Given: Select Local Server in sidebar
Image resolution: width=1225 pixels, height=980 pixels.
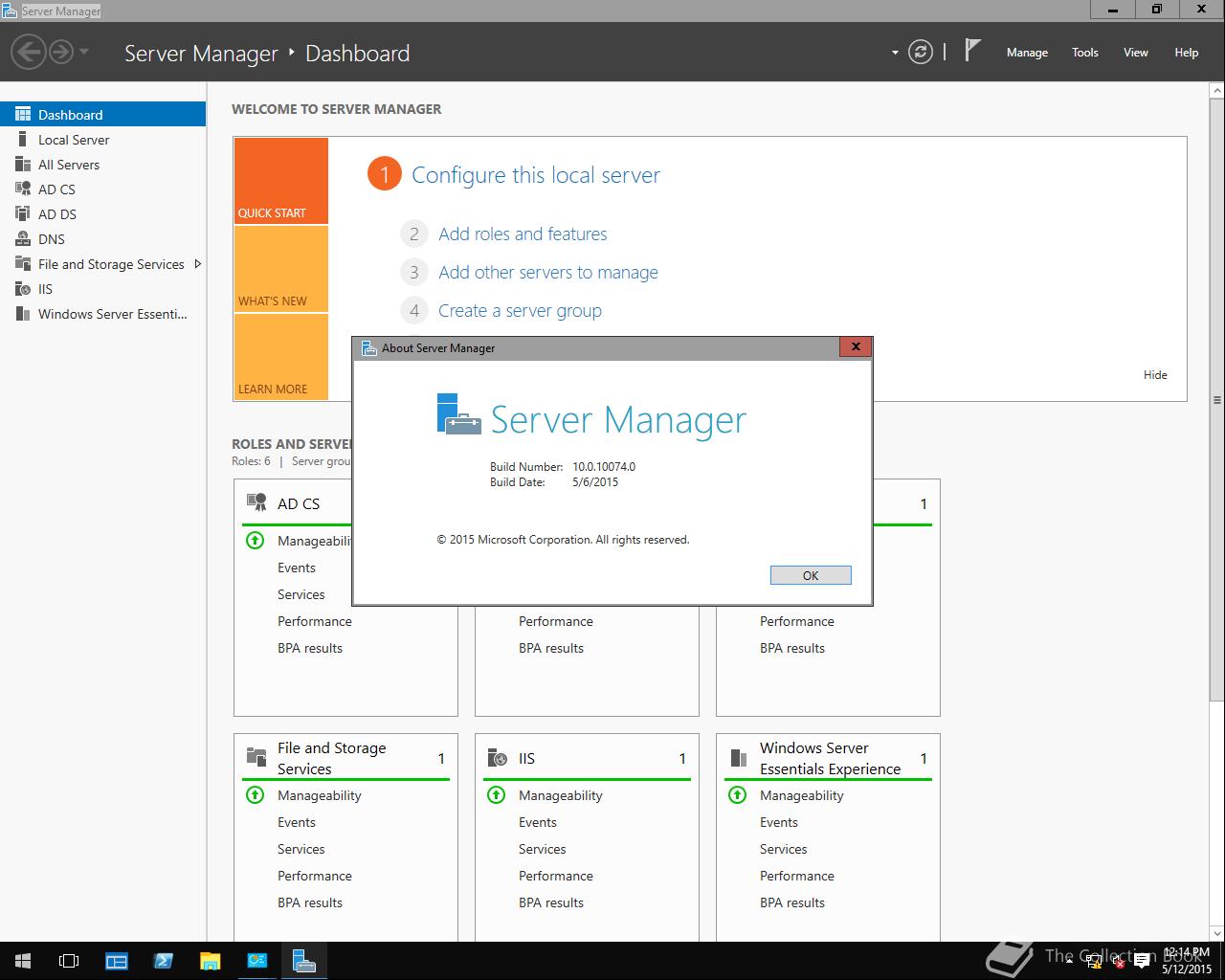Looking at the screenshot, I should (102, 140).
